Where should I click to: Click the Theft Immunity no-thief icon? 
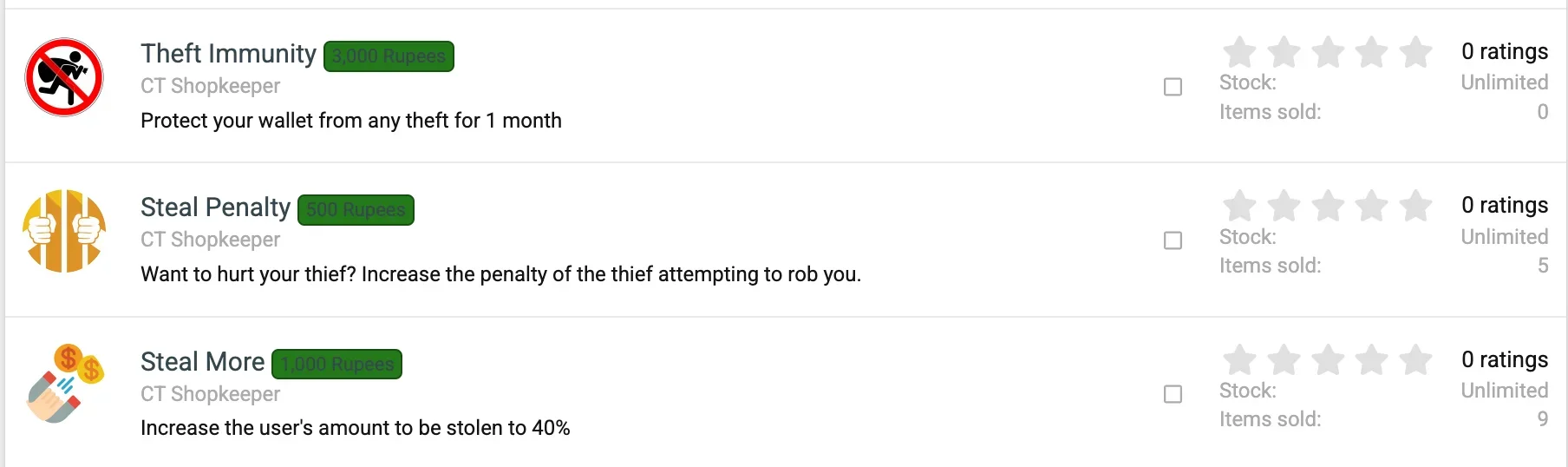coord(64,77)
